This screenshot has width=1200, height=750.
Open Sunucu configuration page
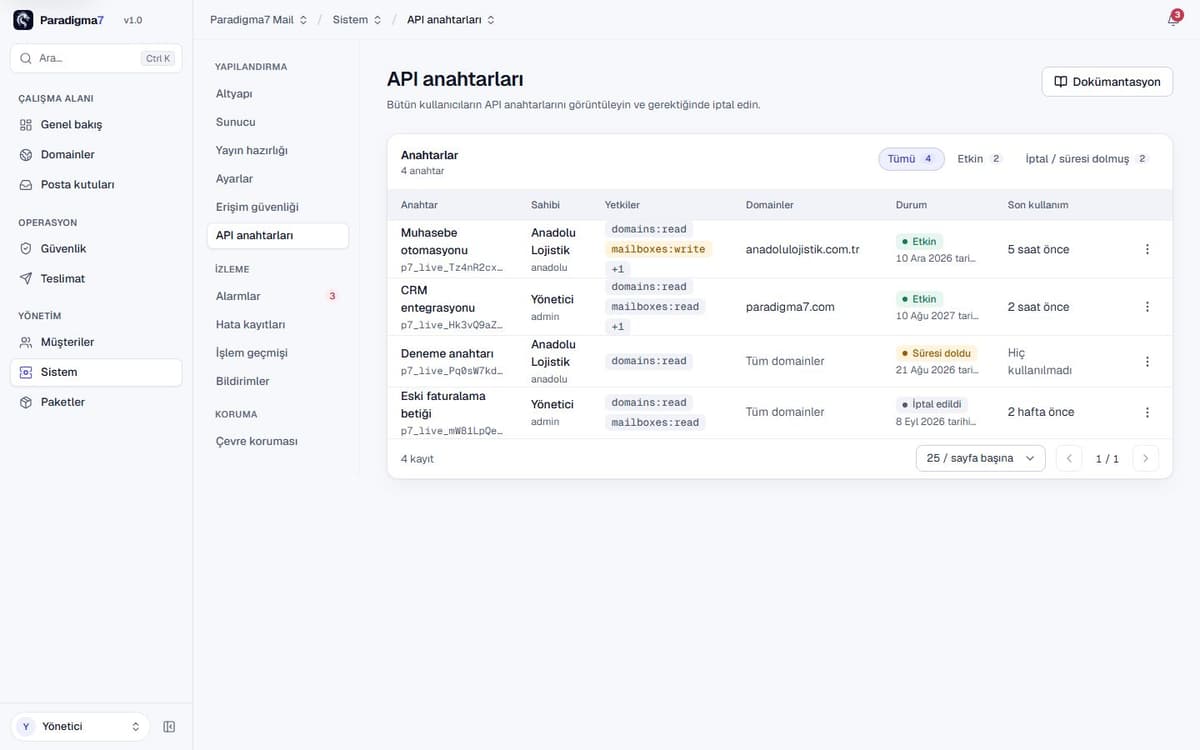pos(278,122)
